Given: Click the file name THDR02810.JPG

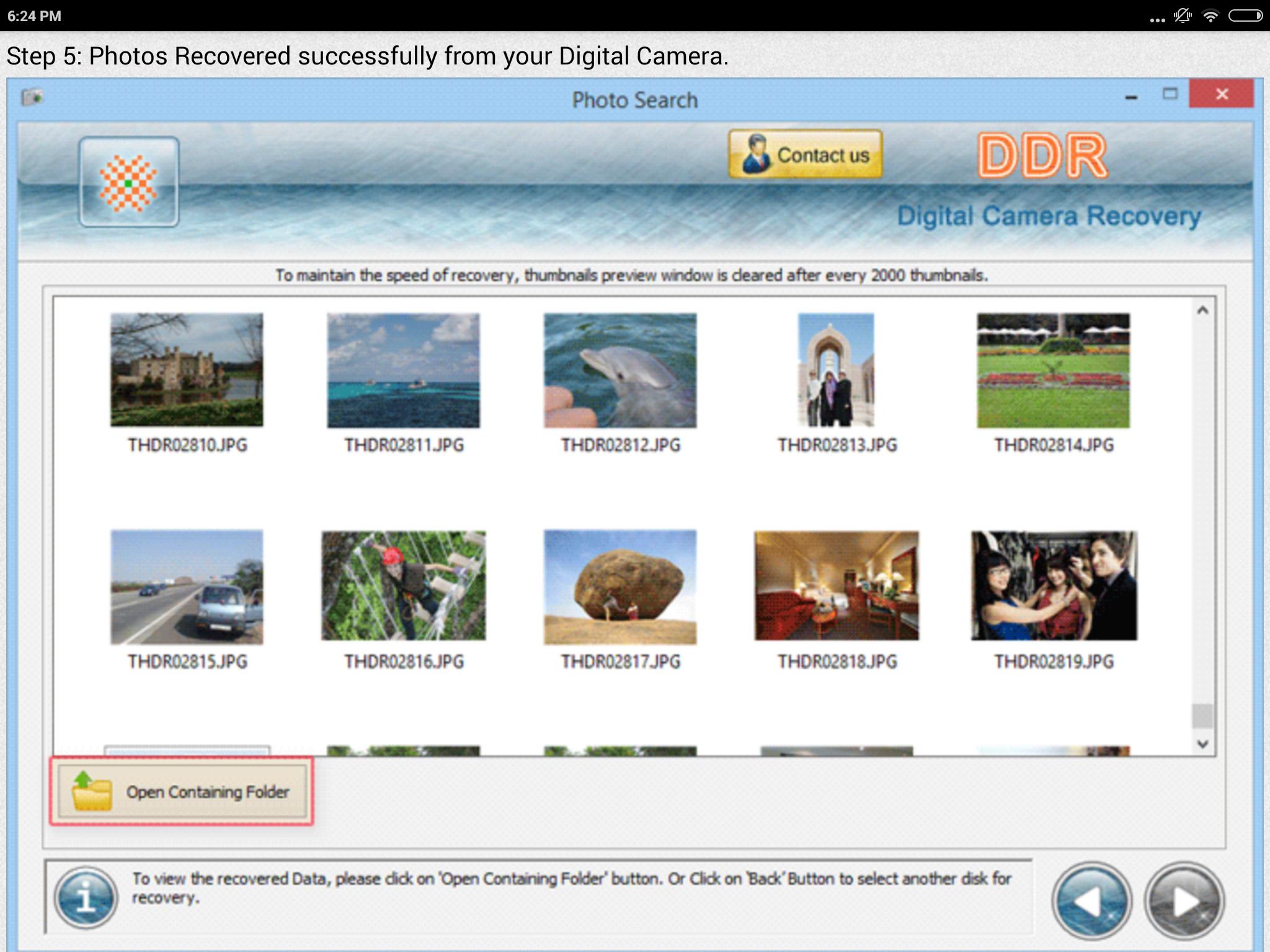Looking at the screenshot, I should coord(187,445).
